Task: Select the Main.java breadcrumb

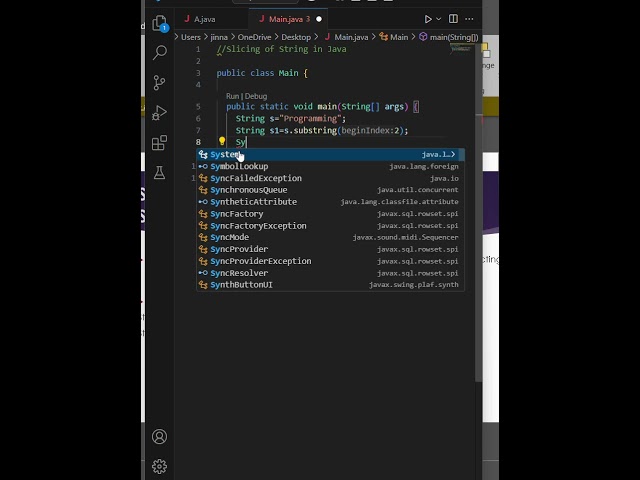Action: (x=347, y=37)
